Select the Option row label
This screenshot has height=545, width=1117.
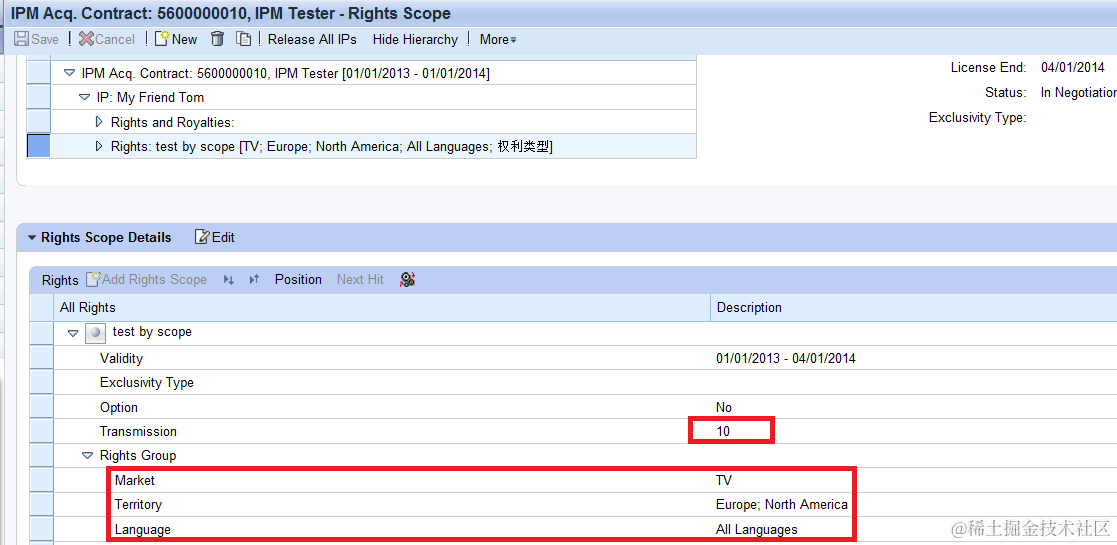(x=119, y=408)
